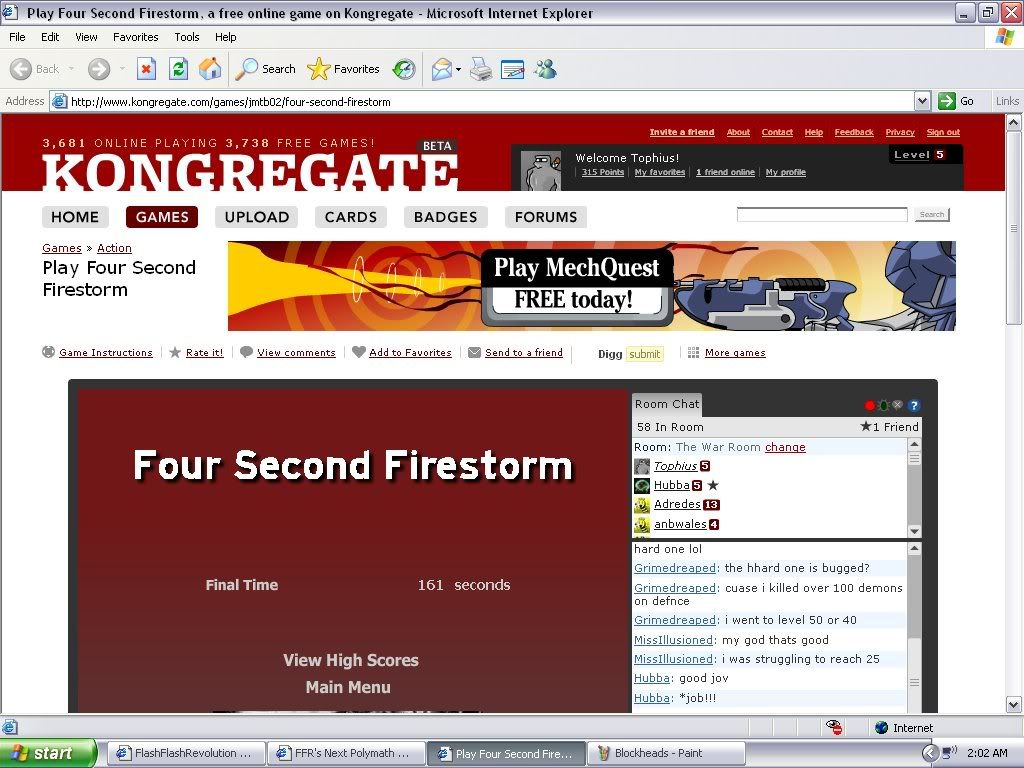Expand the Mail button dropdown arrow

(458, 69)
